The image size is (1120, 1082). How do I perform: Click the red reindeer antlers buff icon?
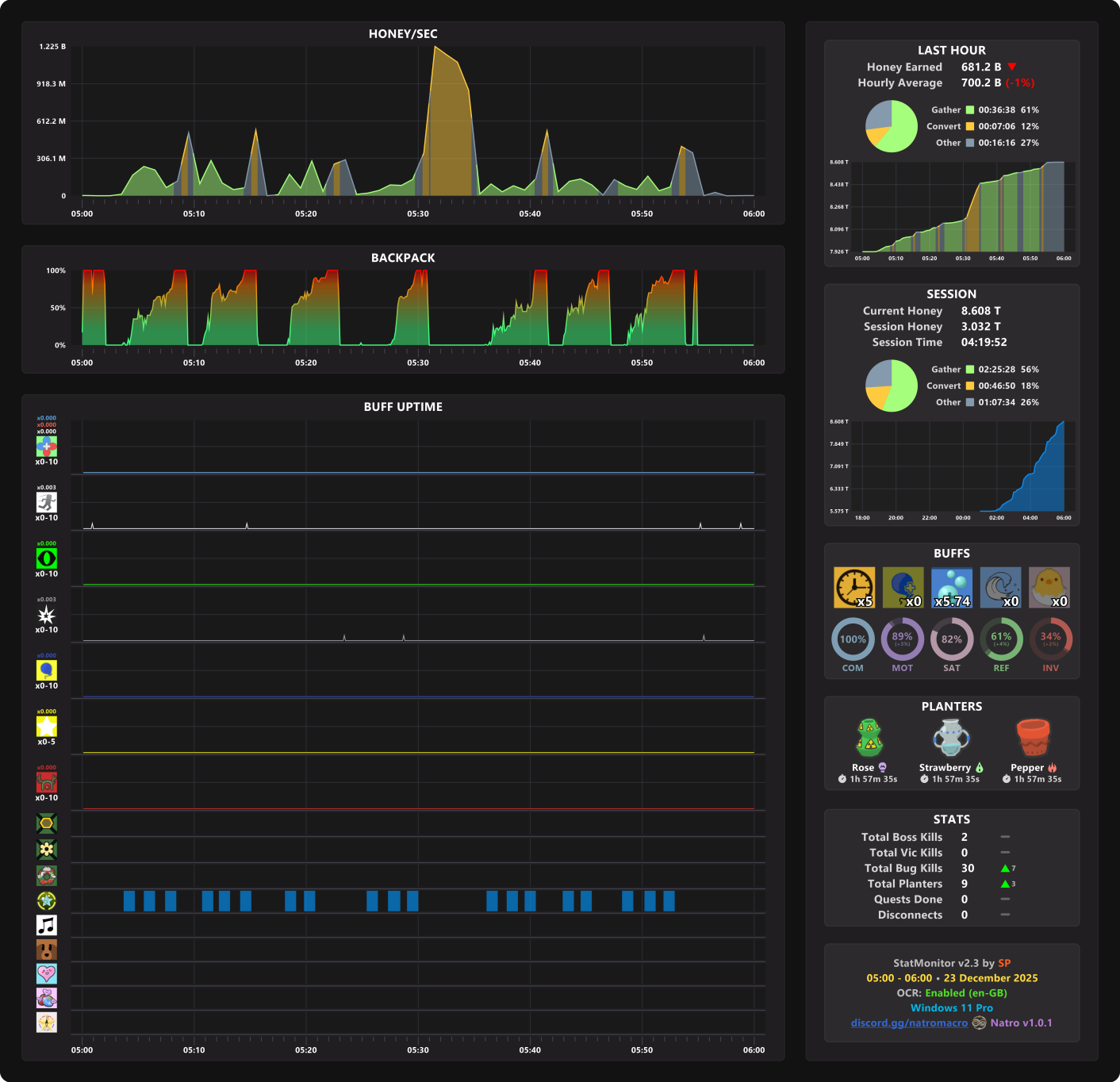click(47, 782)
